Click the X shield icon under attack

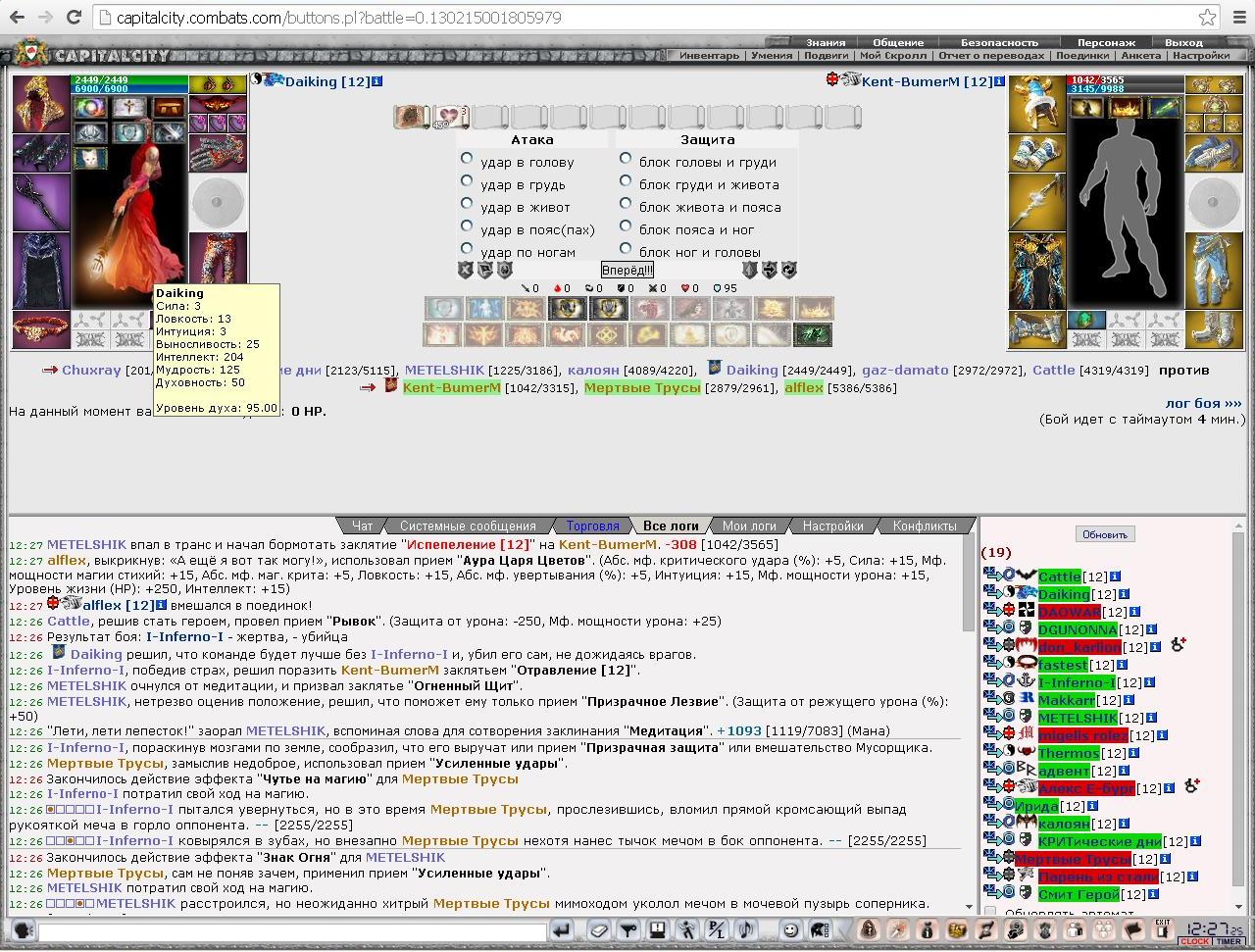point(466,270)
